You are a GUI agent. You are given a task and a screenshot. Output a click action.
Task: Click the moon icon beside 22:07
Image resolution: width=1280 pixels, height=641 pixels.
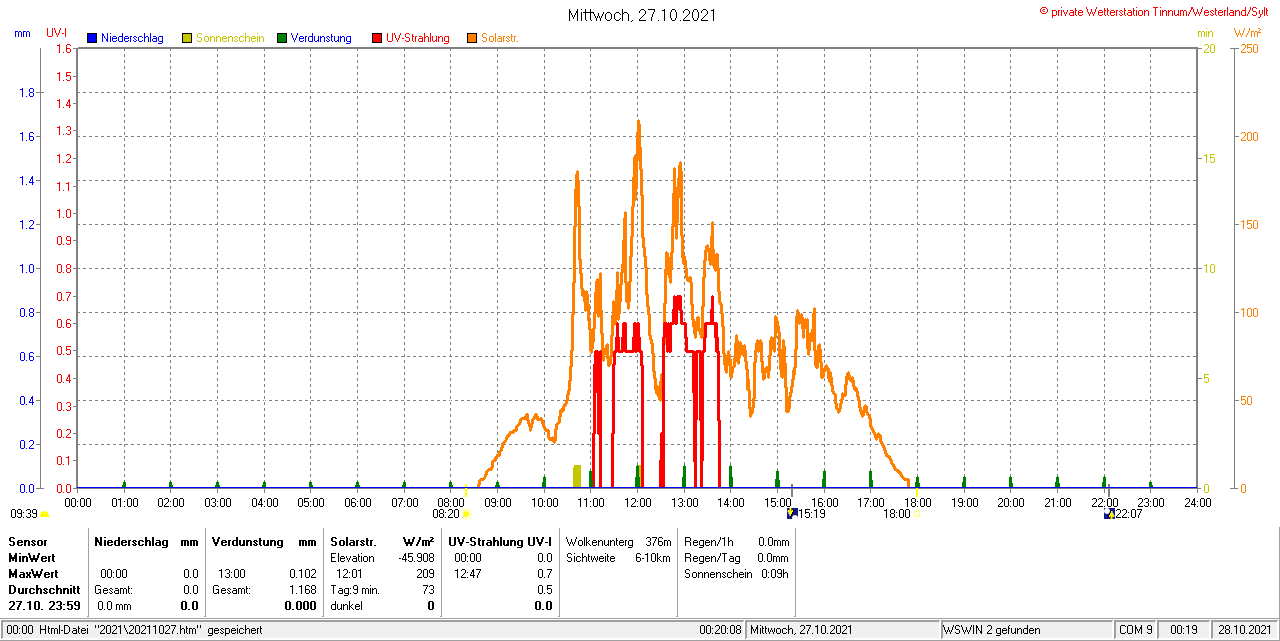coord(1109,514)
